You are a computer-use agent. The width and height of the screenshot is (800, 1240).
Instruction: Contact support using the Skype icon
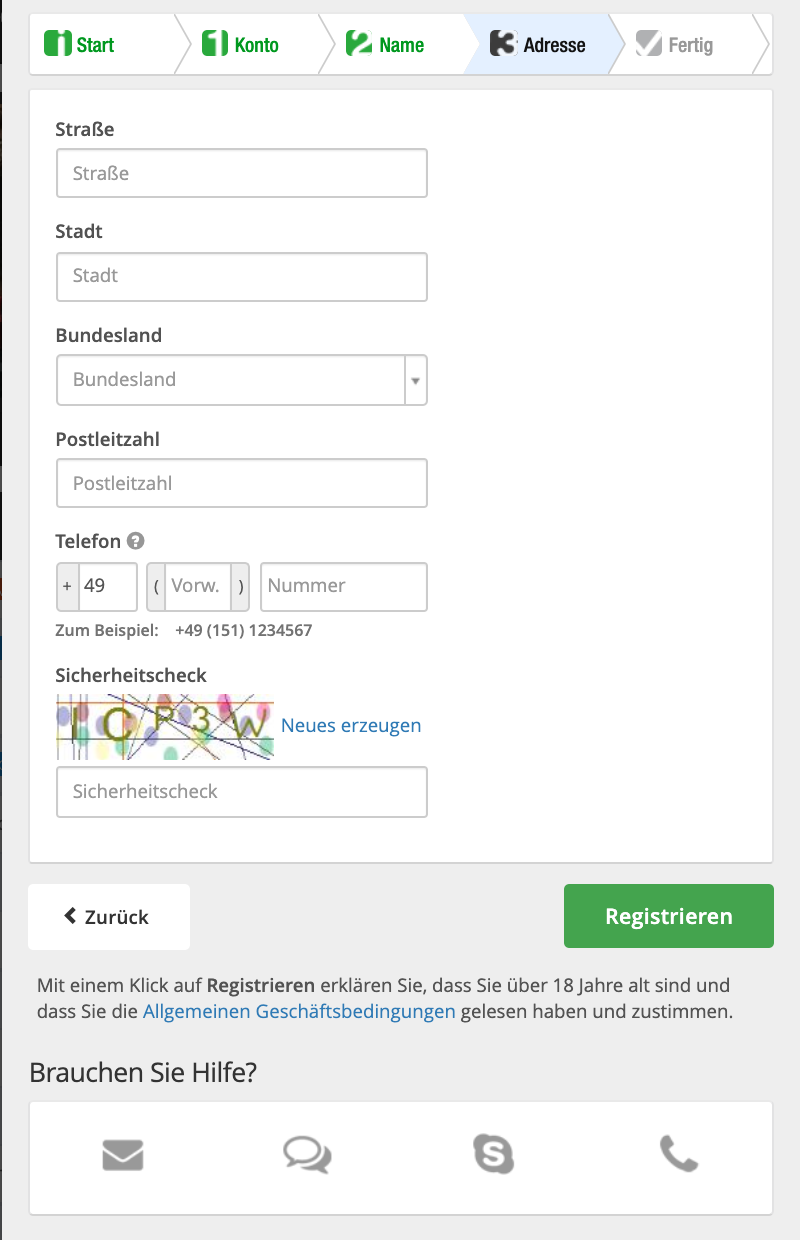coord(493,1154)
